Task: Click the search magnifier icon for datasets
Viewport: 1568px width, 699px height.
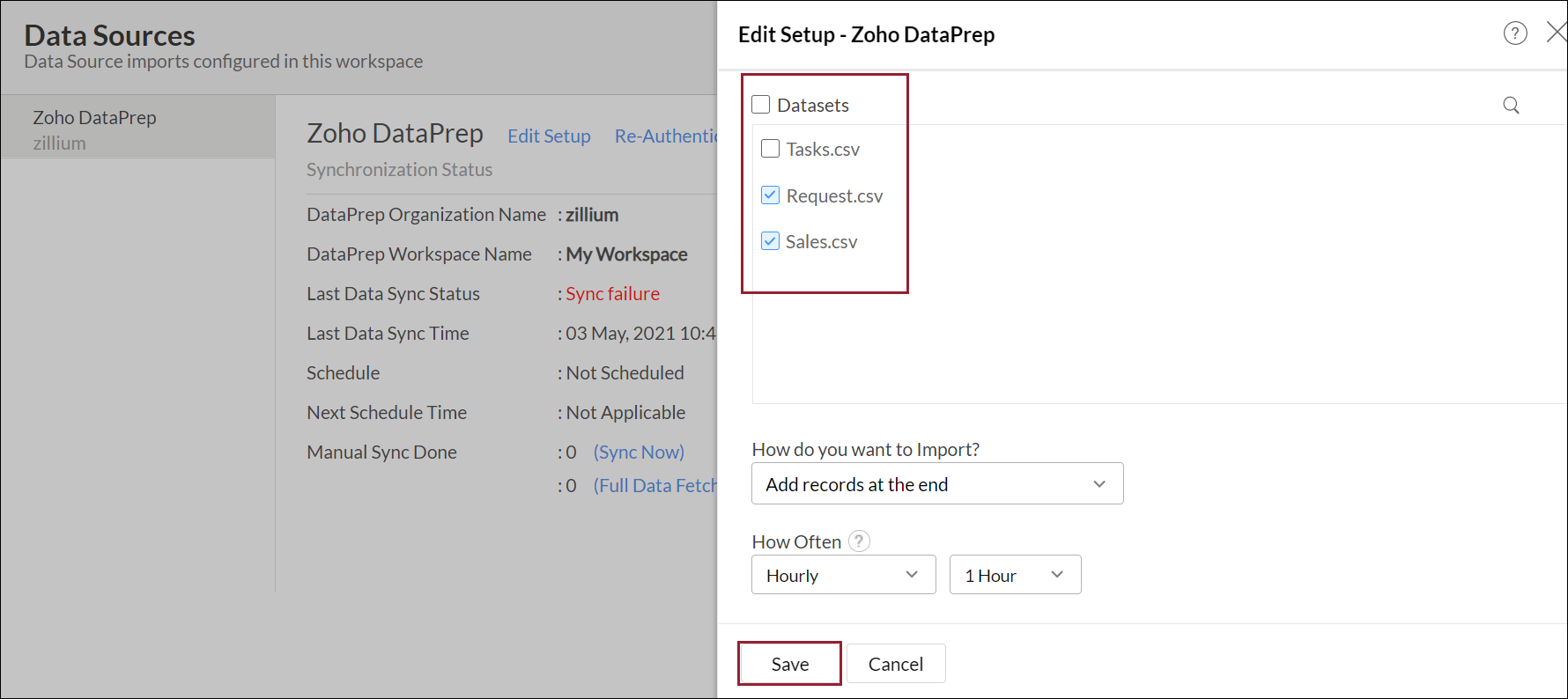Action: [1511, 106]
